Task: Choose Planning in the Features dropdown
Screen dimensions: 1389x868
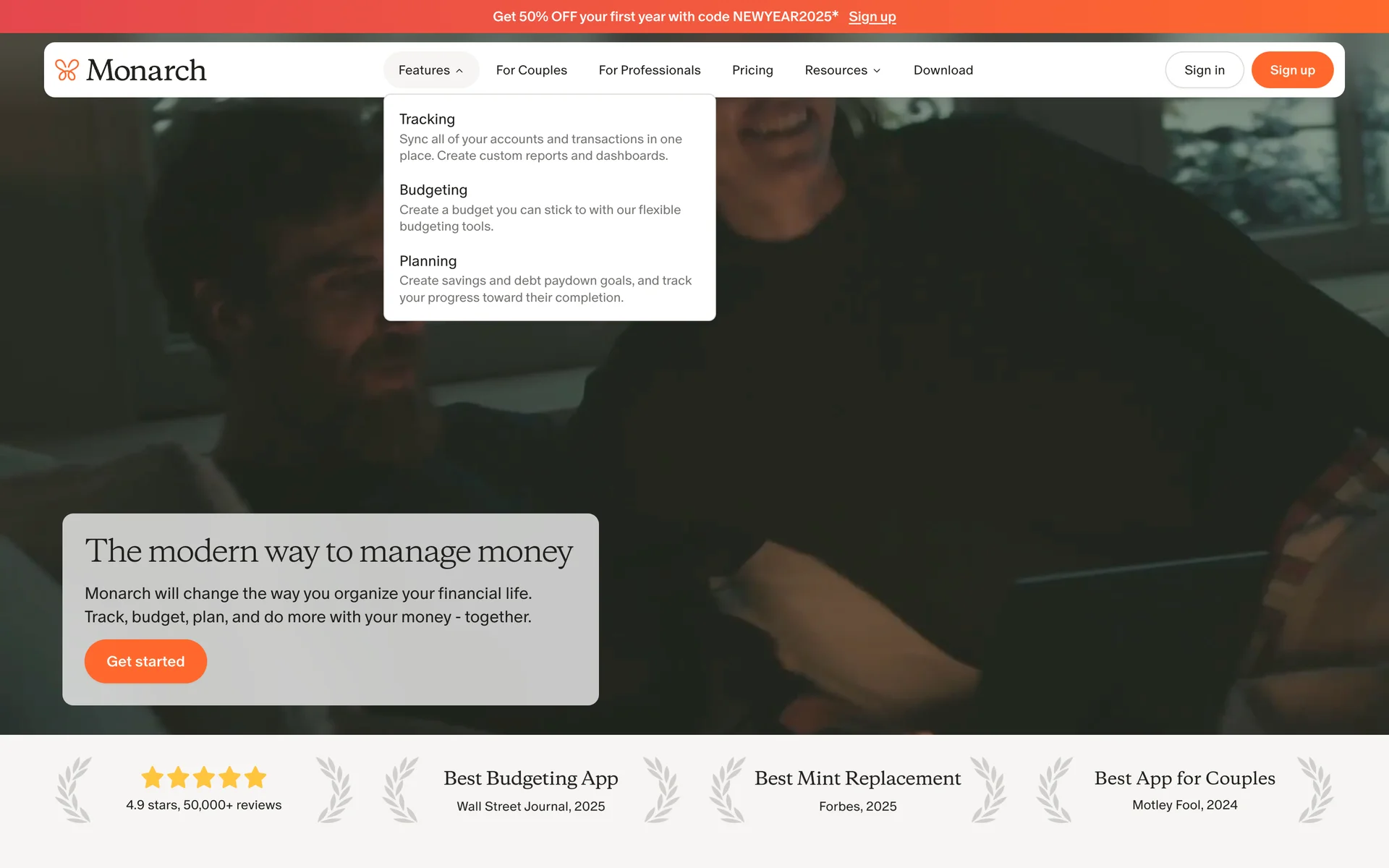Action: tap(428, 261)
